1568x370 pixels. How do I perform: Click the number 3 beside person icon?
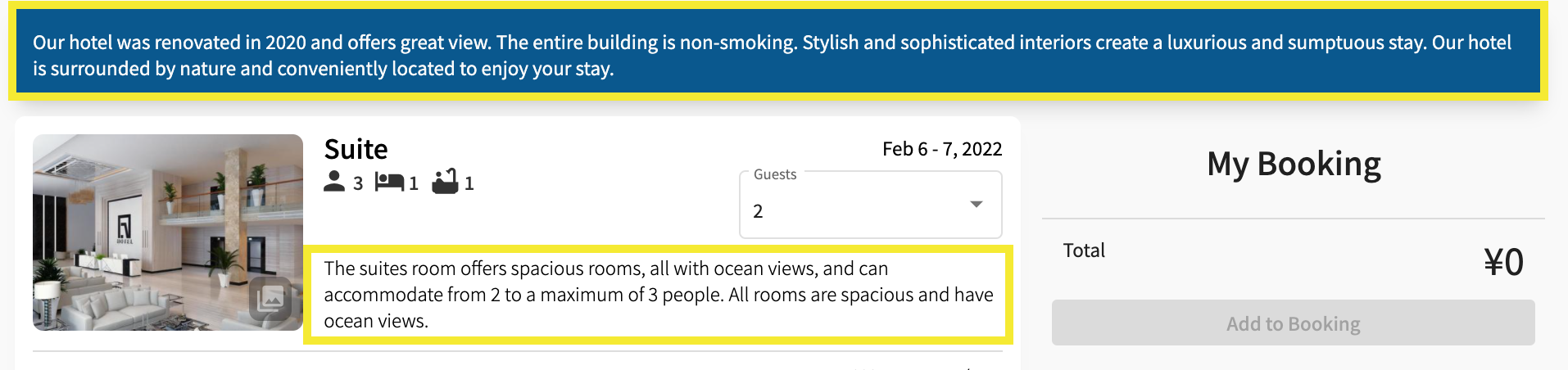click(x=358, y=183)
